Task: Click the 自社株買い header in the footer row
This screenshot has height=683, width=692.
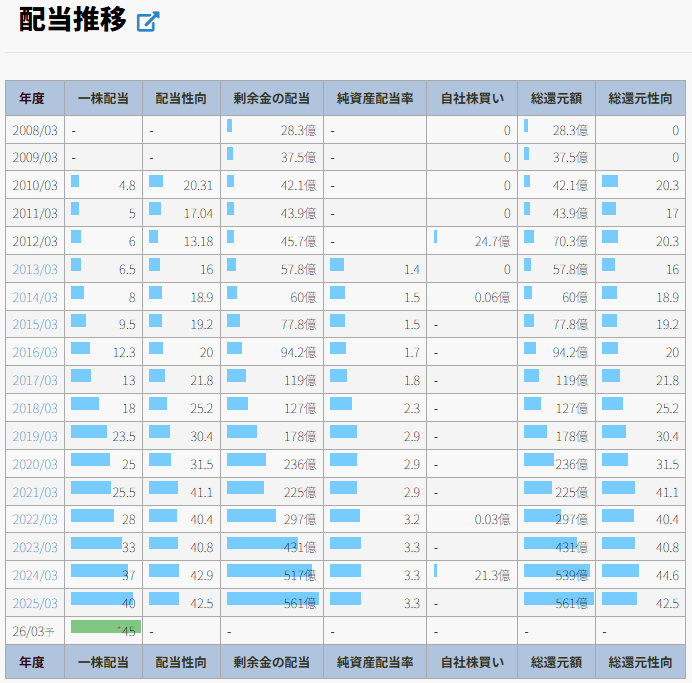Action: click(x=471, y=662)
